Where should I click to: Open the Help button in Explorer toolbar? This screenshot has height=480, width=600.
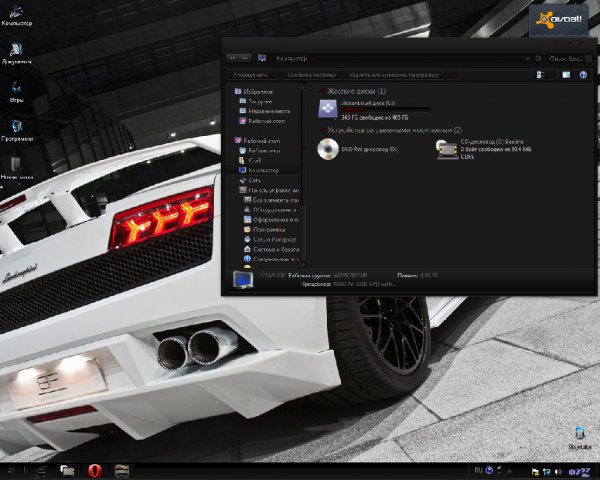pos(583,75)
